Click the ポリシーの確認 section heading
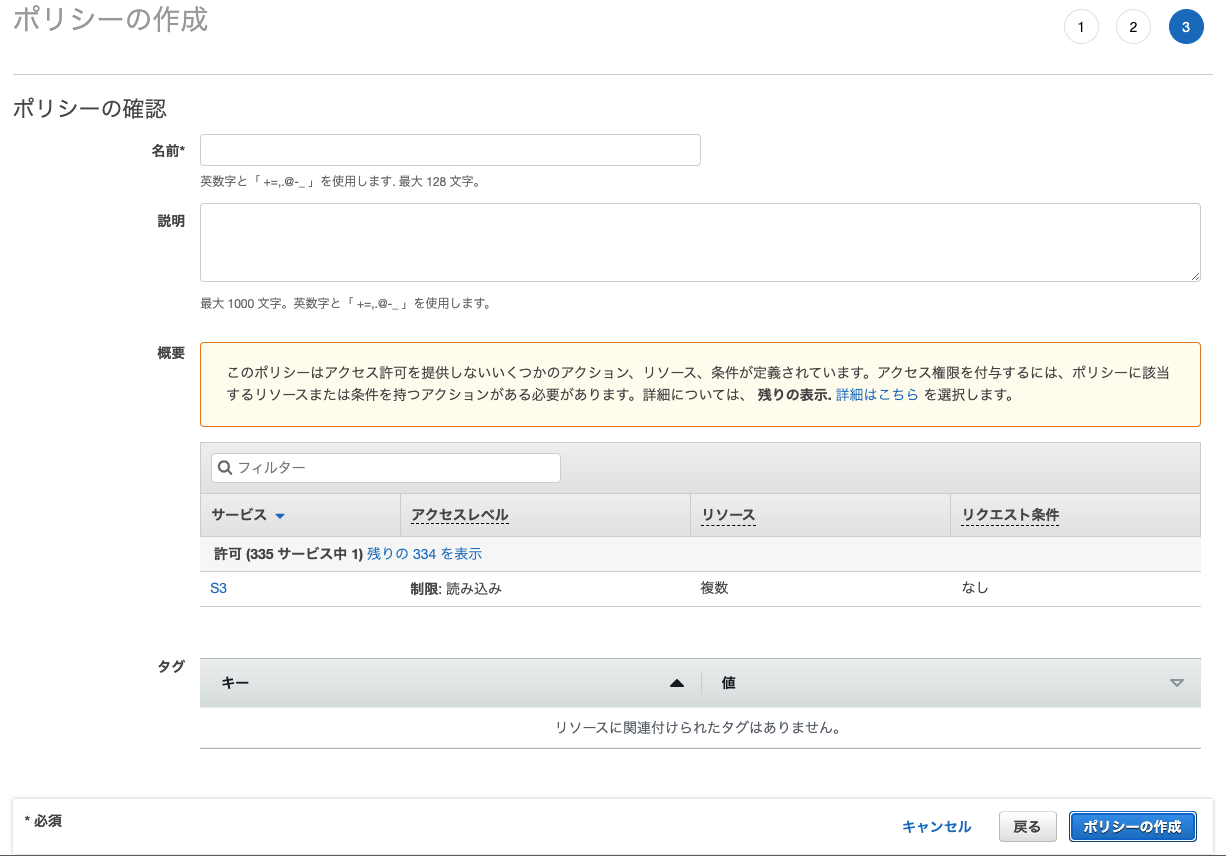The height and width of the screenshot is (856, 1226). click(x=89, y=109)
